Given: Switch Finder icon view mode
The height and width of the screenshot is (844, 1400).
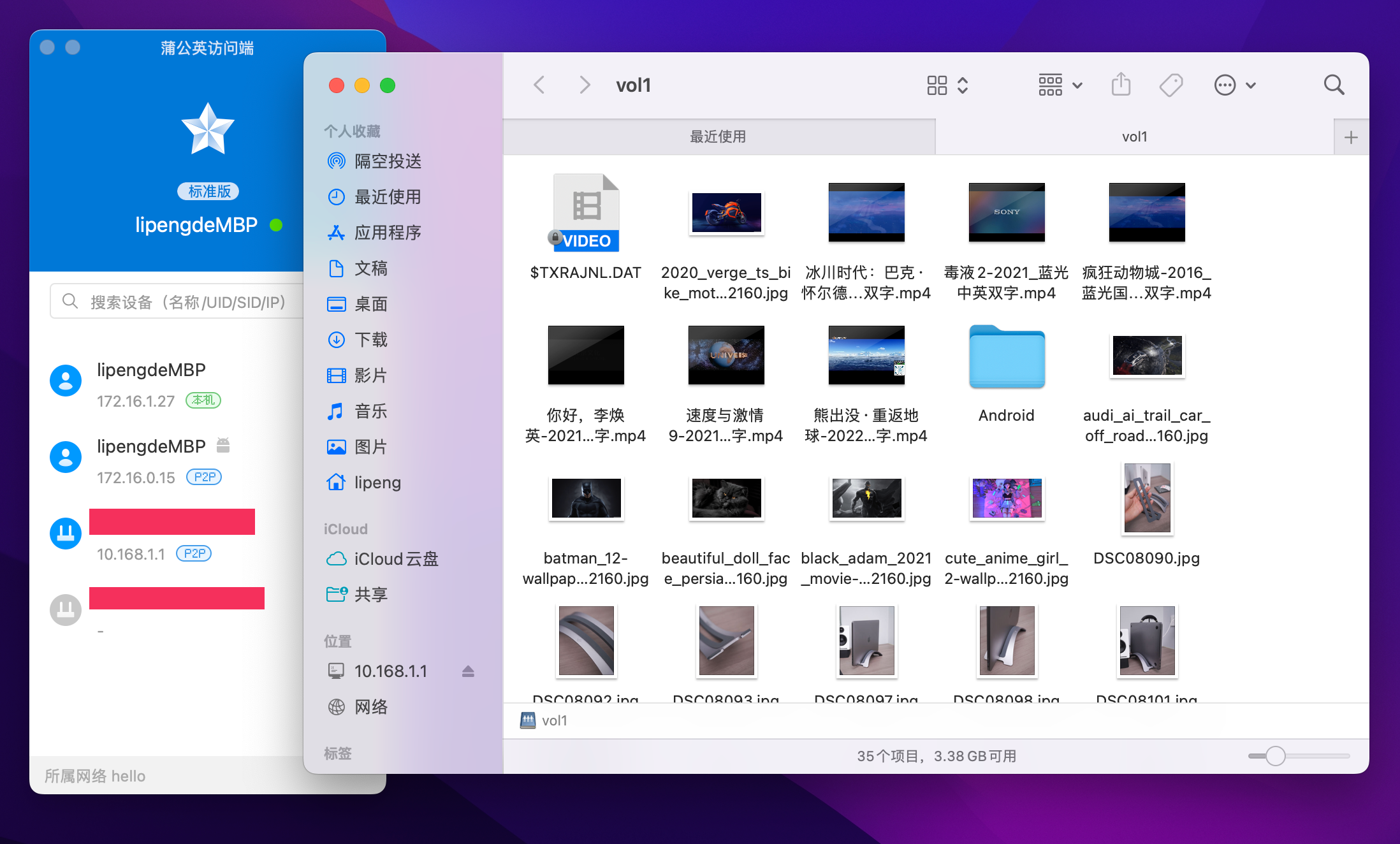Looking at the screenshot, I should [x=947, y=85].
